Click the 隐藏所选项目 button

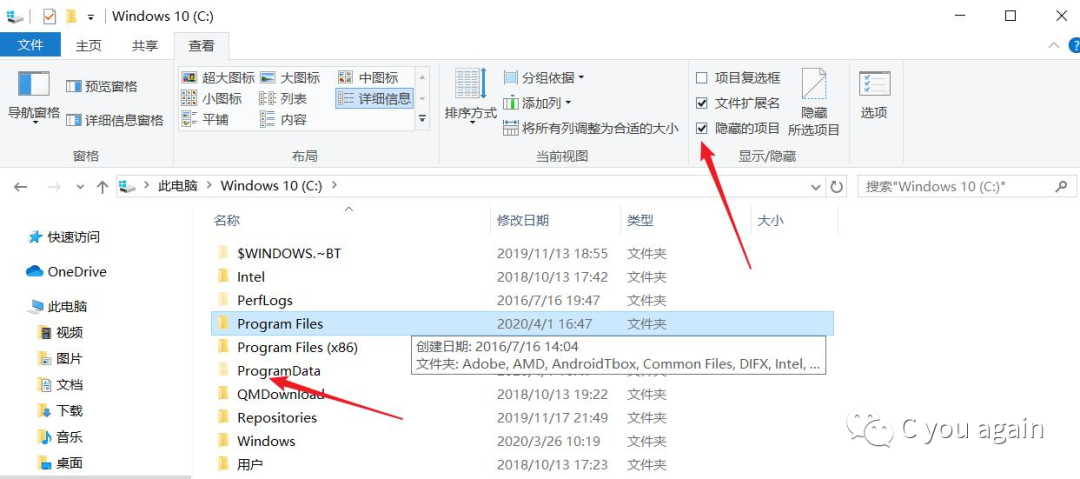point(814,102)
